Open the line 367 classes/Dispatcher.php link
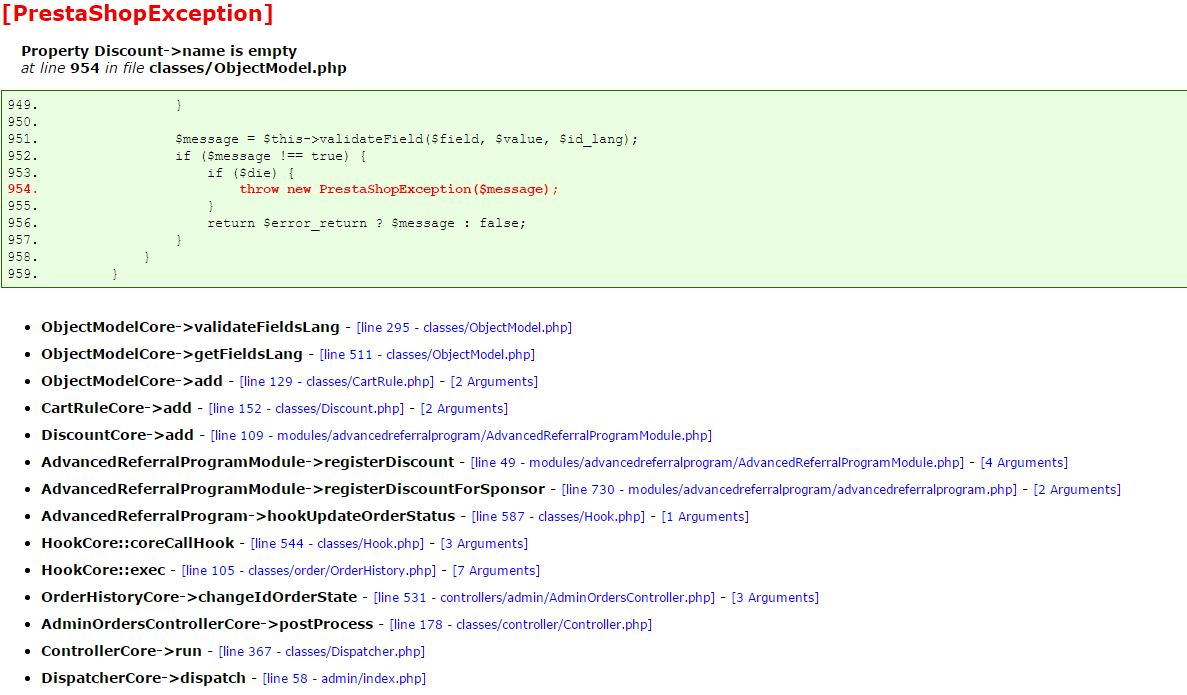Screen dimensions: 1187x695 point(322,652)
